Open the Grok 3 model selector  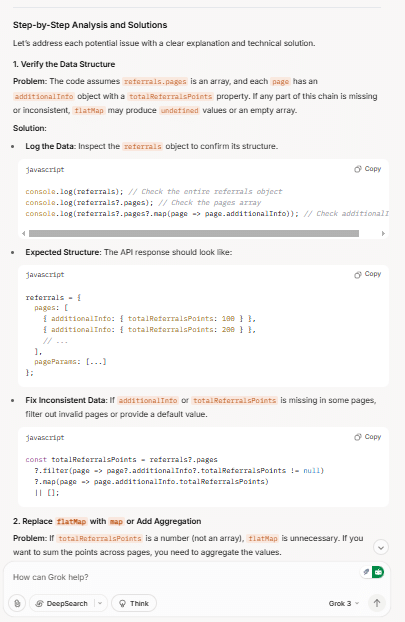click(x=344, y=603)
